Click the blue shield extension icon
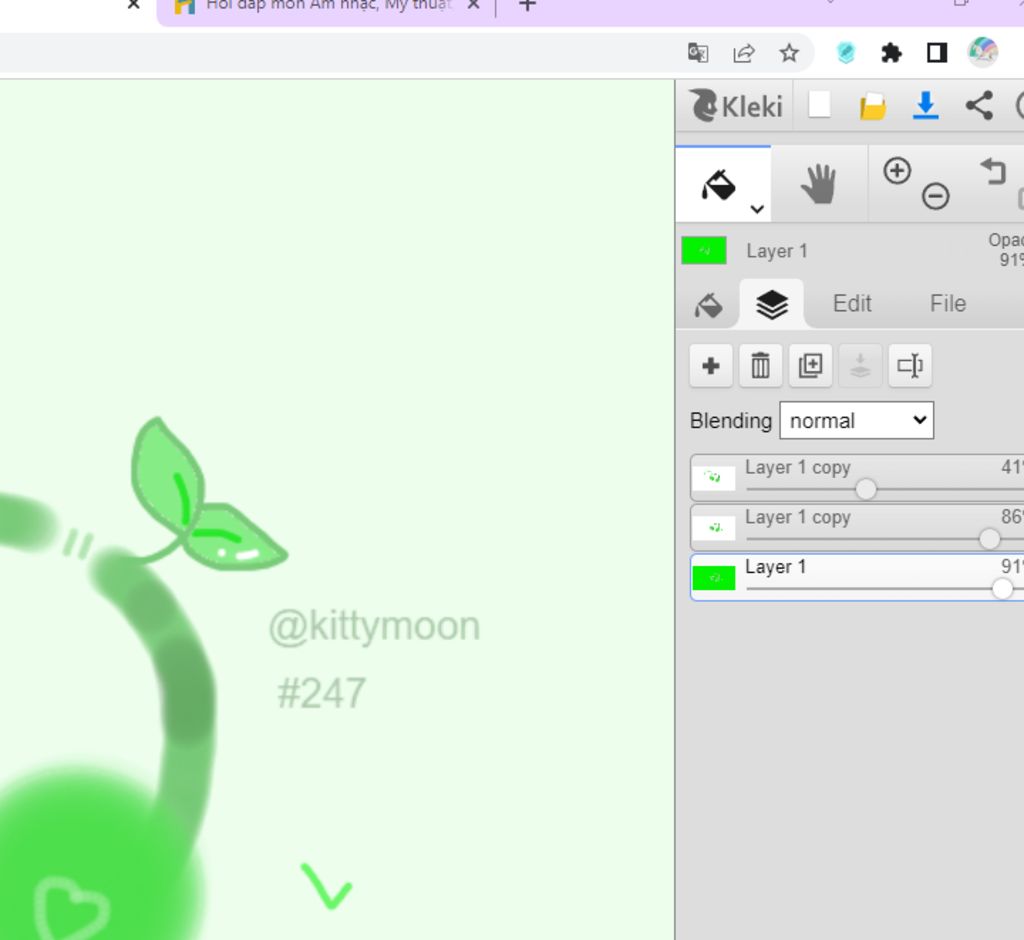Viewport: 1024px width, 940px height. 846,53
